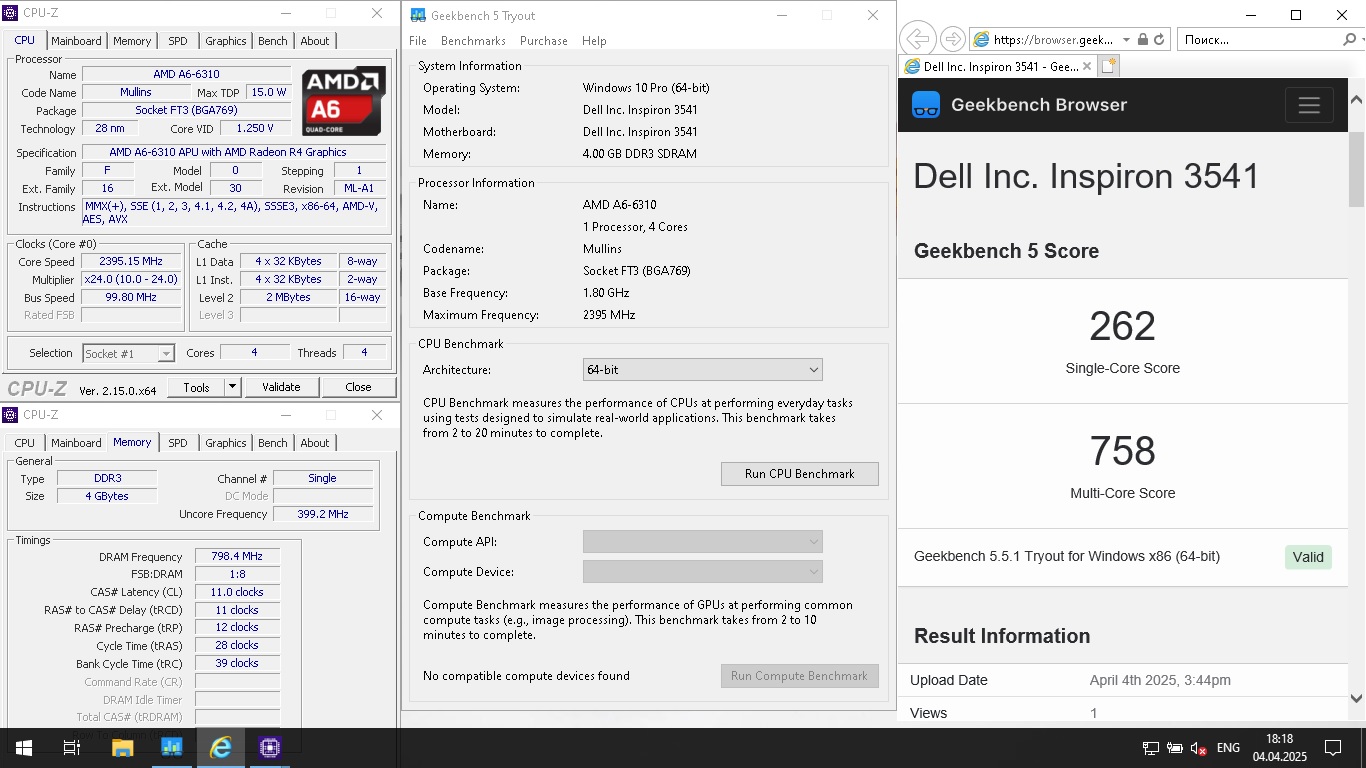
Task: Open About tab in top CPU-Z window
Action: 315,41
